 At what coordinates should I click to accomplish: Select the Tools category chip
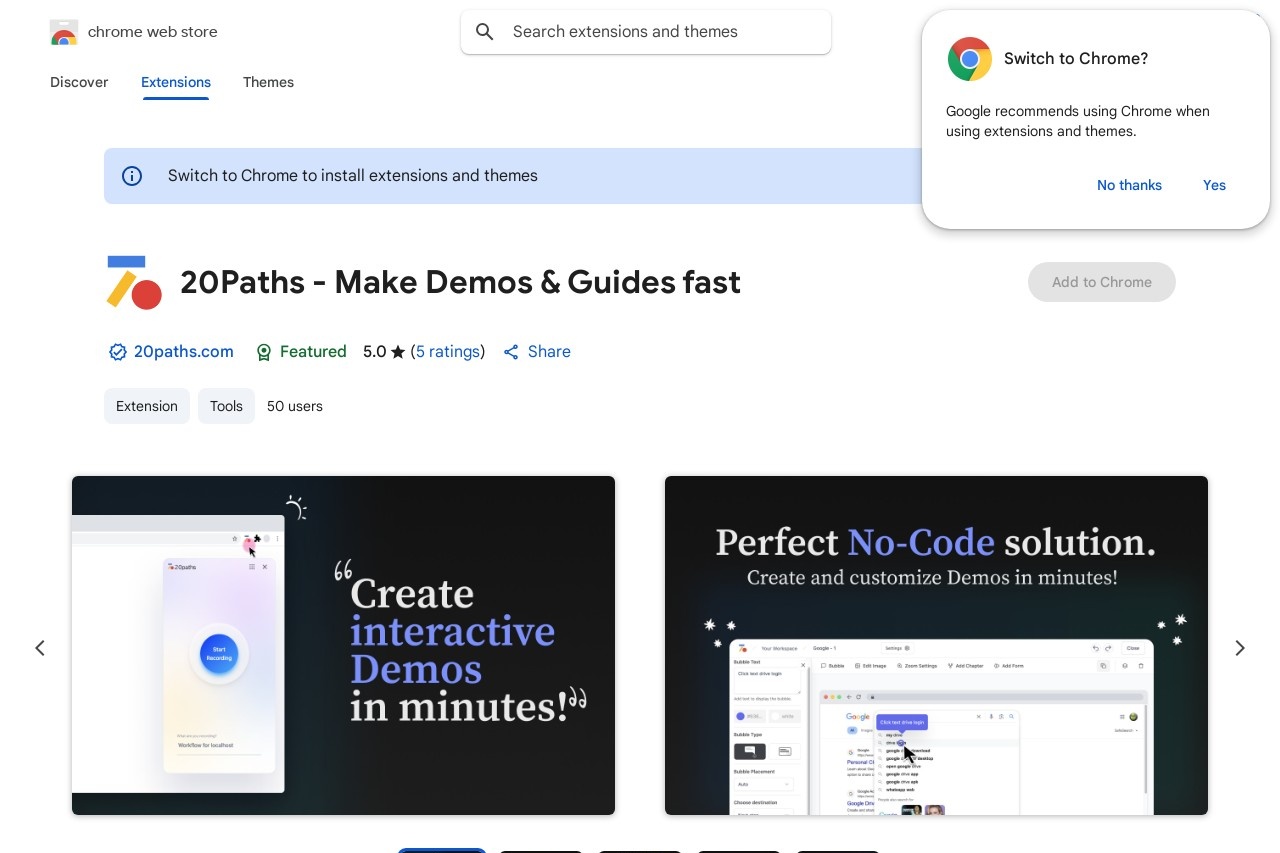226,406
